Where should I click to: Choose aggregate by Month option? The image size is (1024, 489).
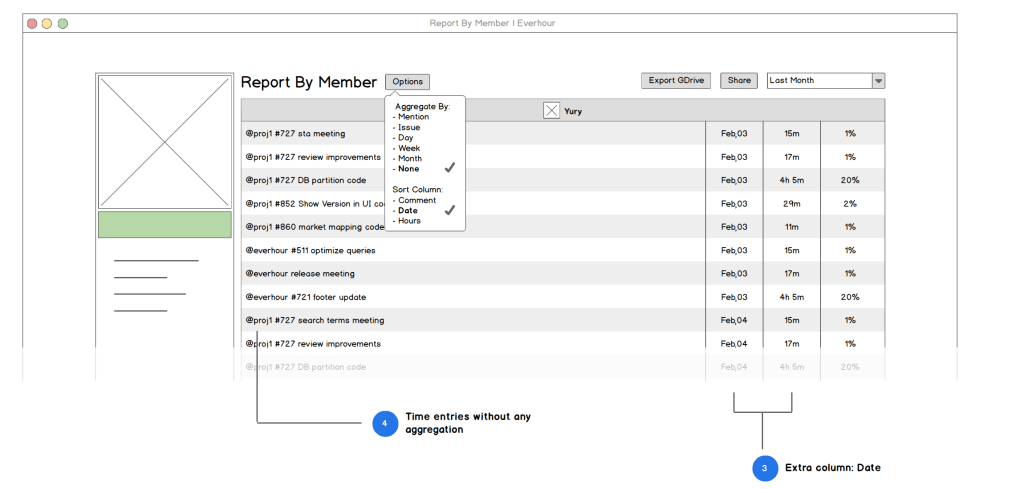pos(410,158)
